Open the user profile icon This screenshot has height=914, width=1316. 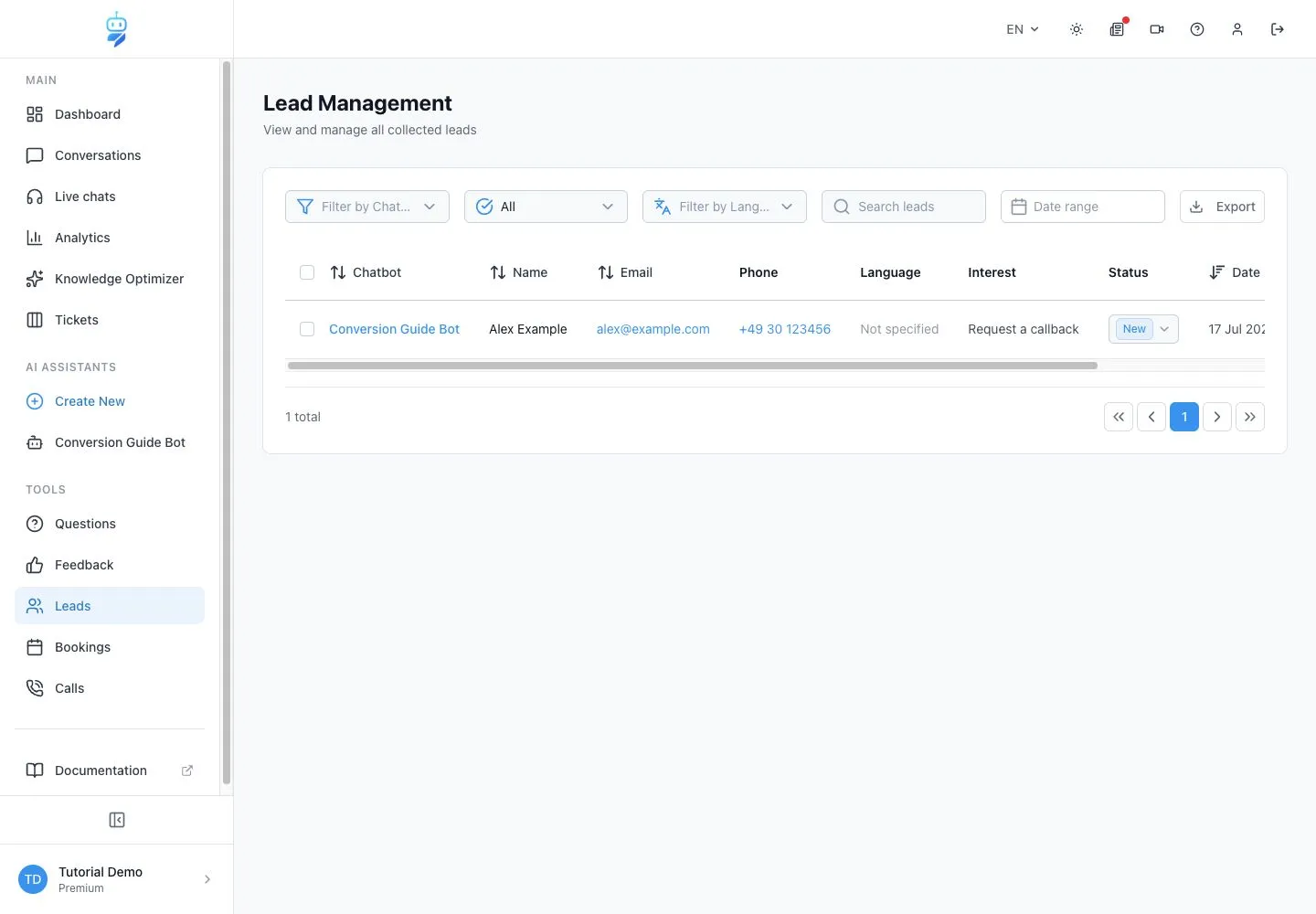click(1237, 29)
